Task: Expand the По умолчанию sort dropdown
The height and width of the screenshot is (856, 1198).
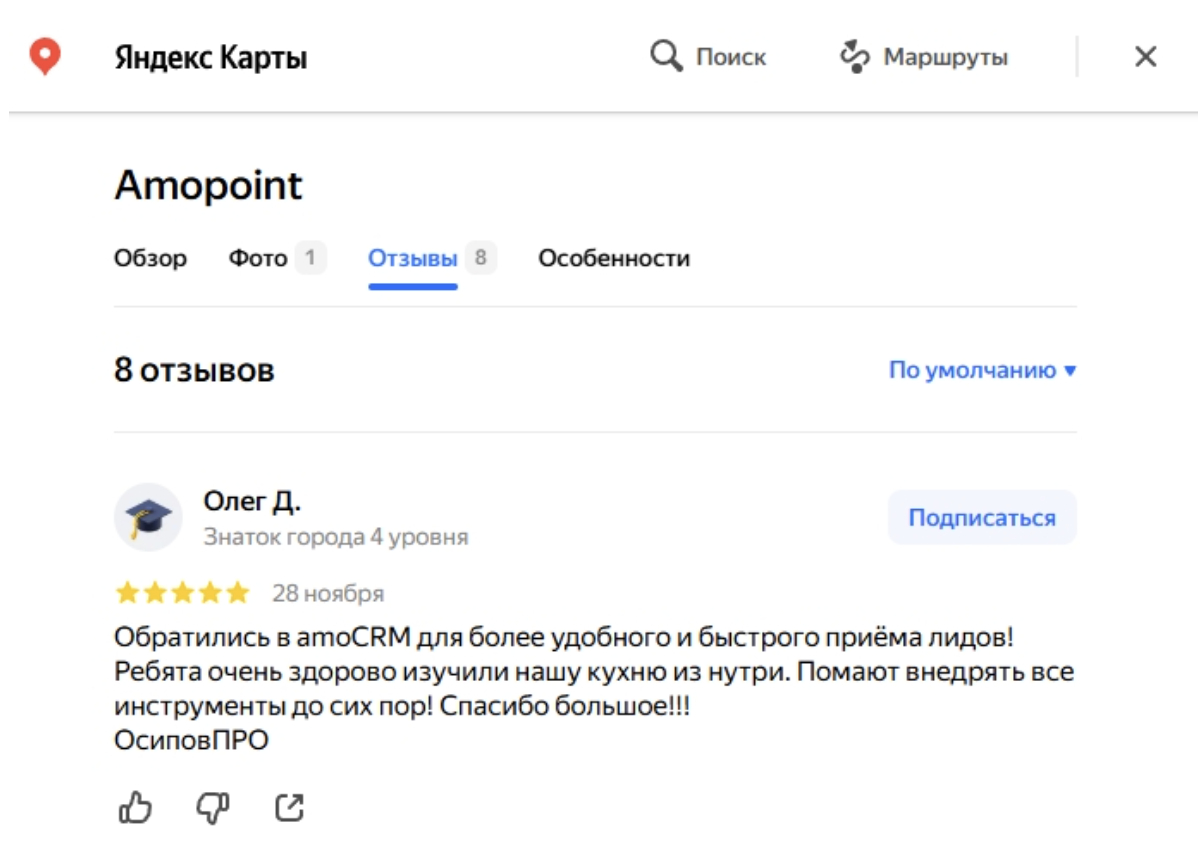Action: click(x=982, y=371)
